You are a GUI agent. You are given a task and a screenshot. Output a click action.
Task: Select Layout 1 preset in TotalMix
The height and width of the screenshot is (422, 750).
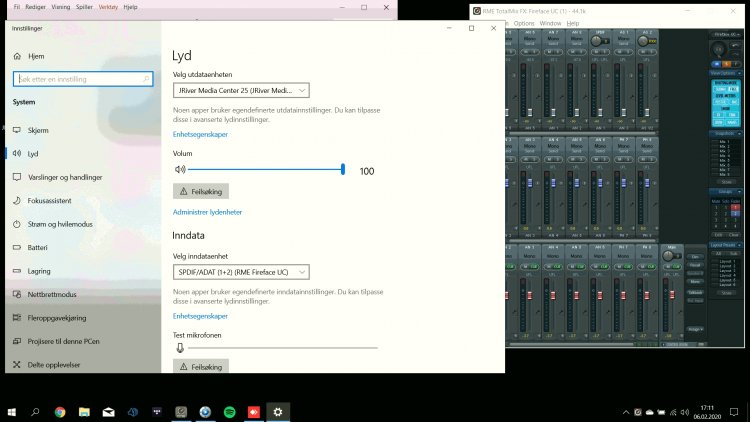(x=727, y=261)
